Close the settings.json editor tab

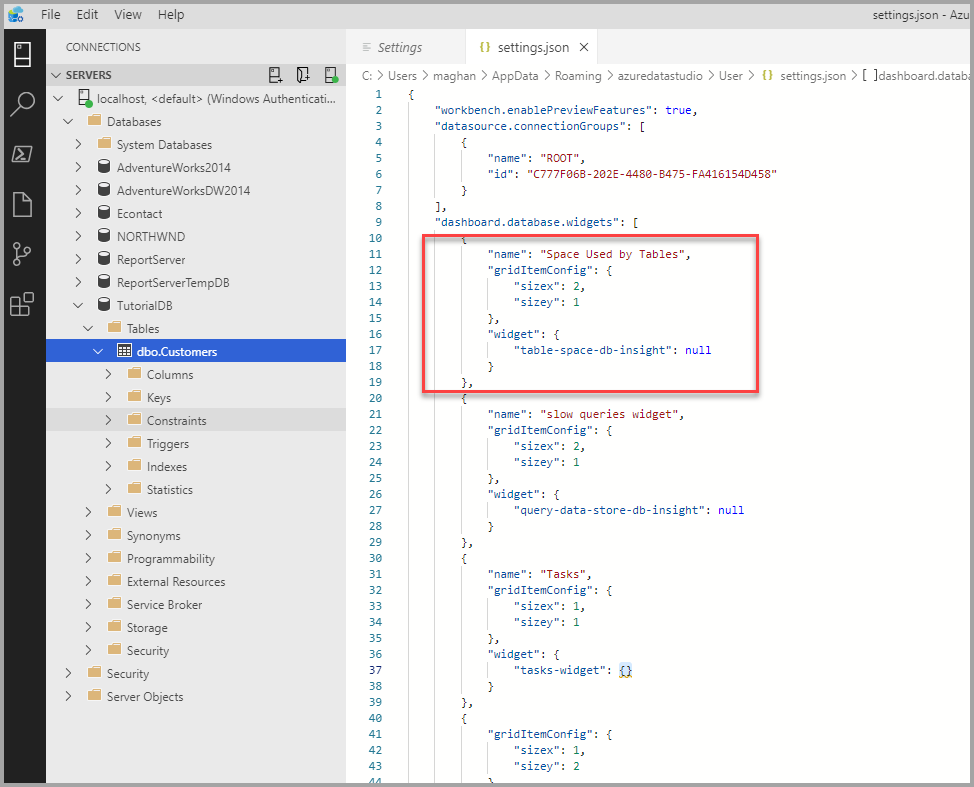point(585,46)
